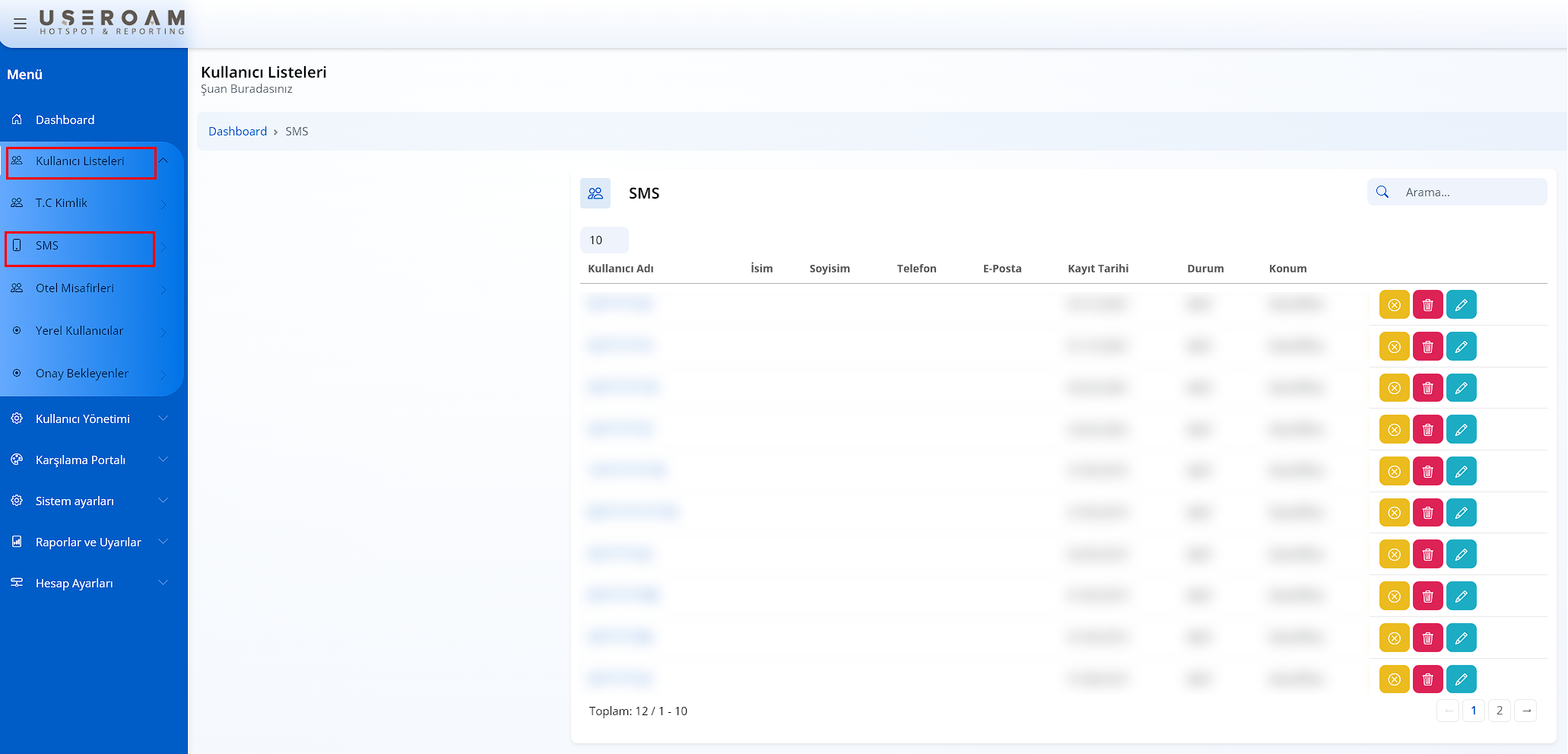Click the hamburger menu icon
This screenshot has width=1568, height=754.
click(21, 24)
